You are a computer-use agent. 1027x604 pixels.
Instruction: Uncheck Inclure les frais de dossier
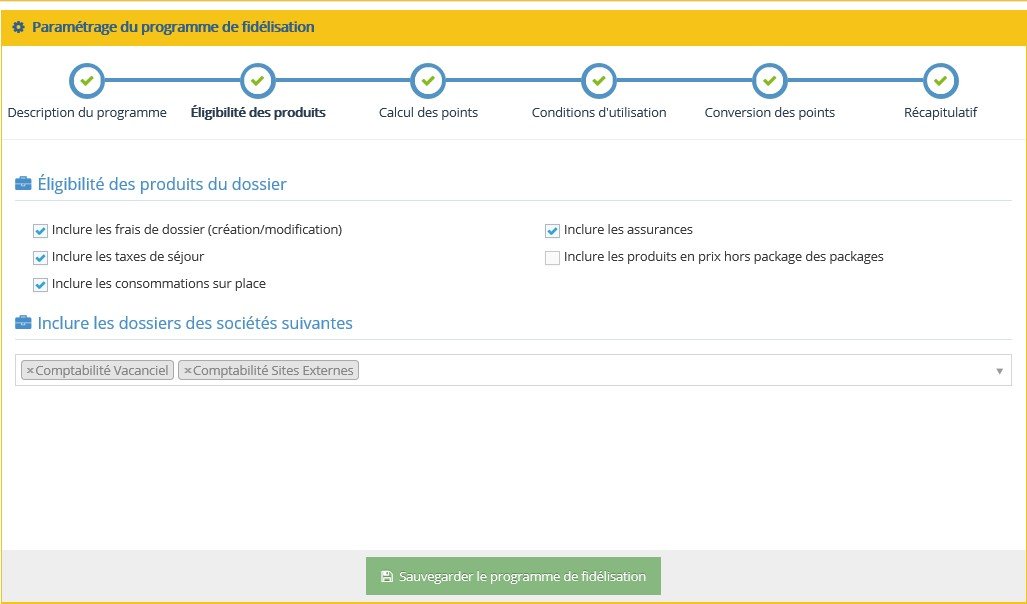41,231
